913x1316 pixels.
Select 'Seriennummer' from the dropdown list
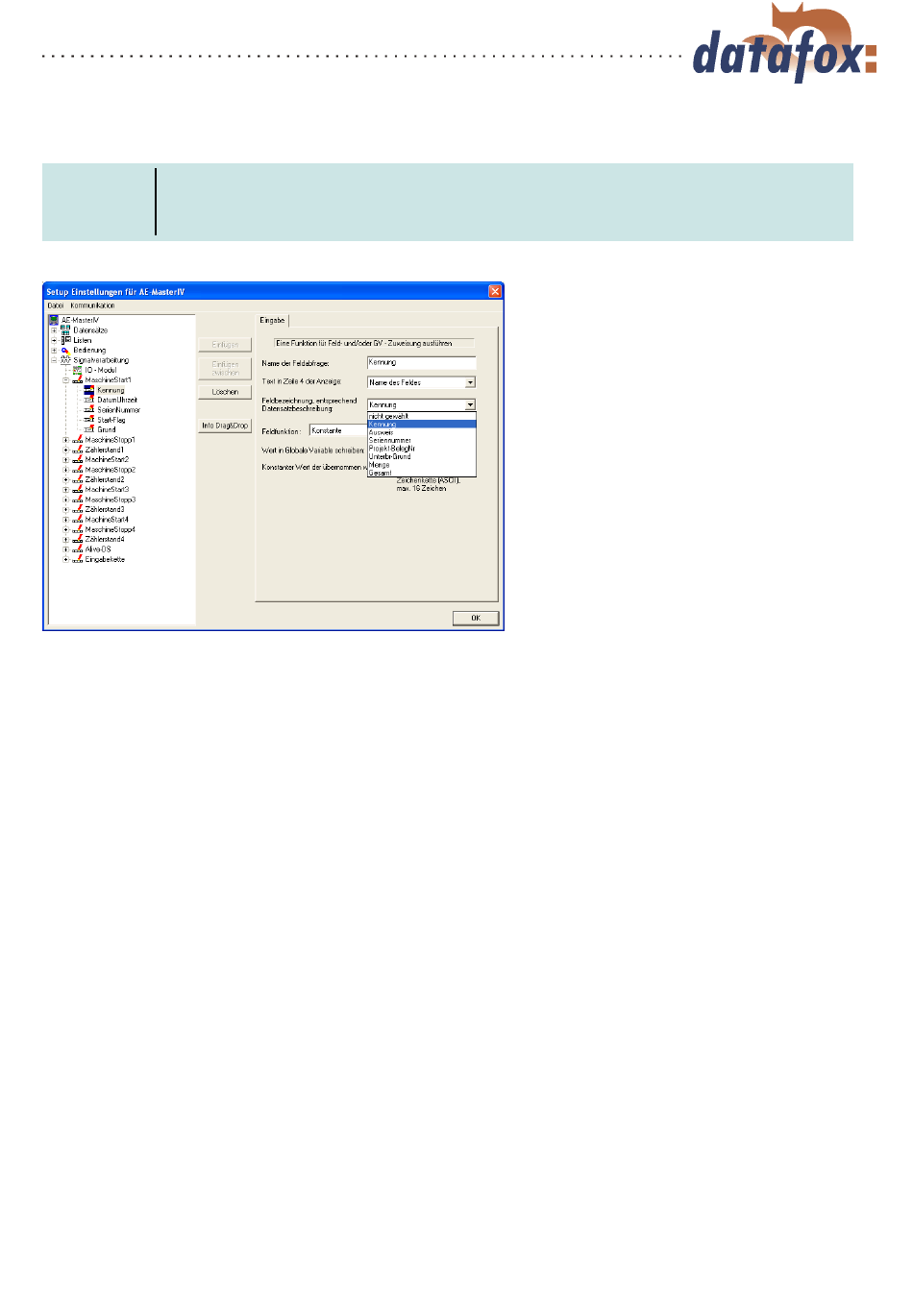[x=390, y=441]
